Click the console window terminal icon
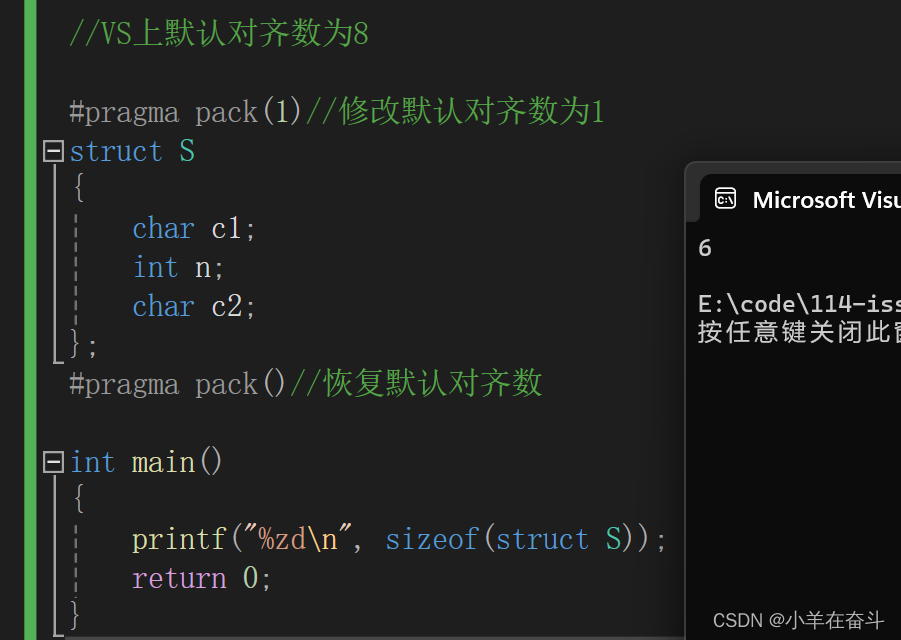Screen dimensions: 901x640 pos(725,199)
